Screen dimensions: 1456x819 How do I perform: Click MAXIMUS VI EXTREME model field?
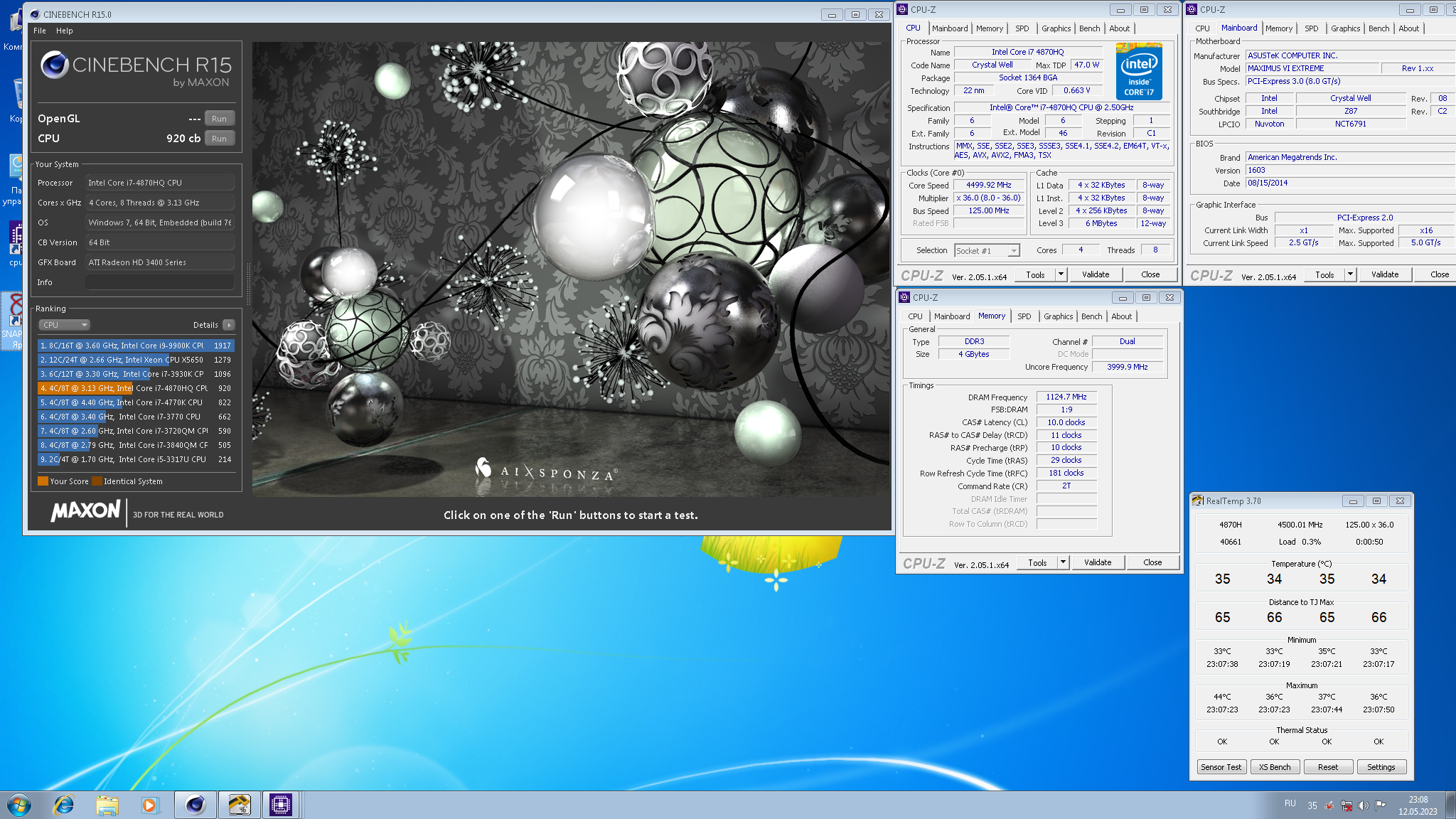click(x=1312, y=68)
